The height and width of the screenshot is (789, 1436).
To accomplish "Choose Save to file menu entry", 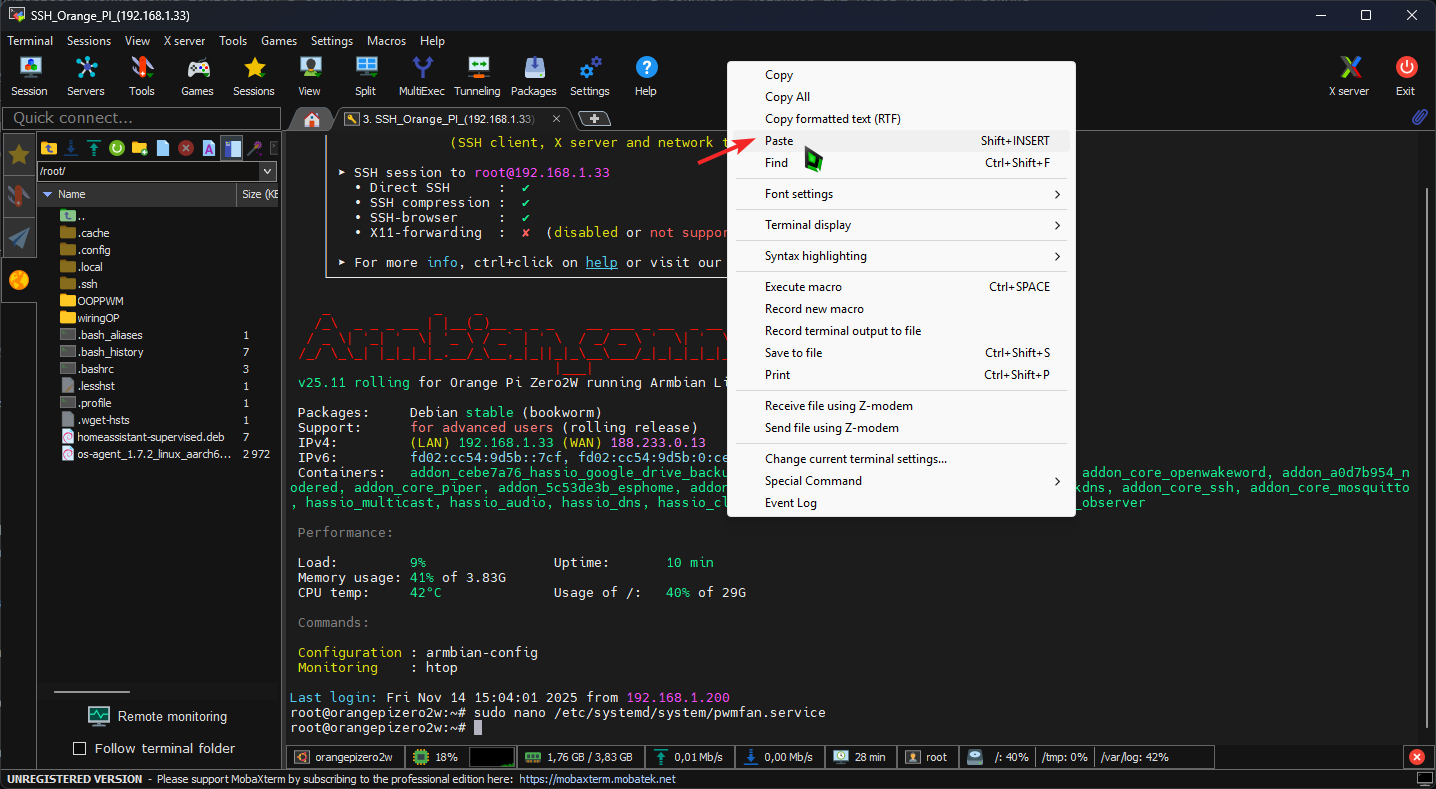I will [x=901, y=353].
